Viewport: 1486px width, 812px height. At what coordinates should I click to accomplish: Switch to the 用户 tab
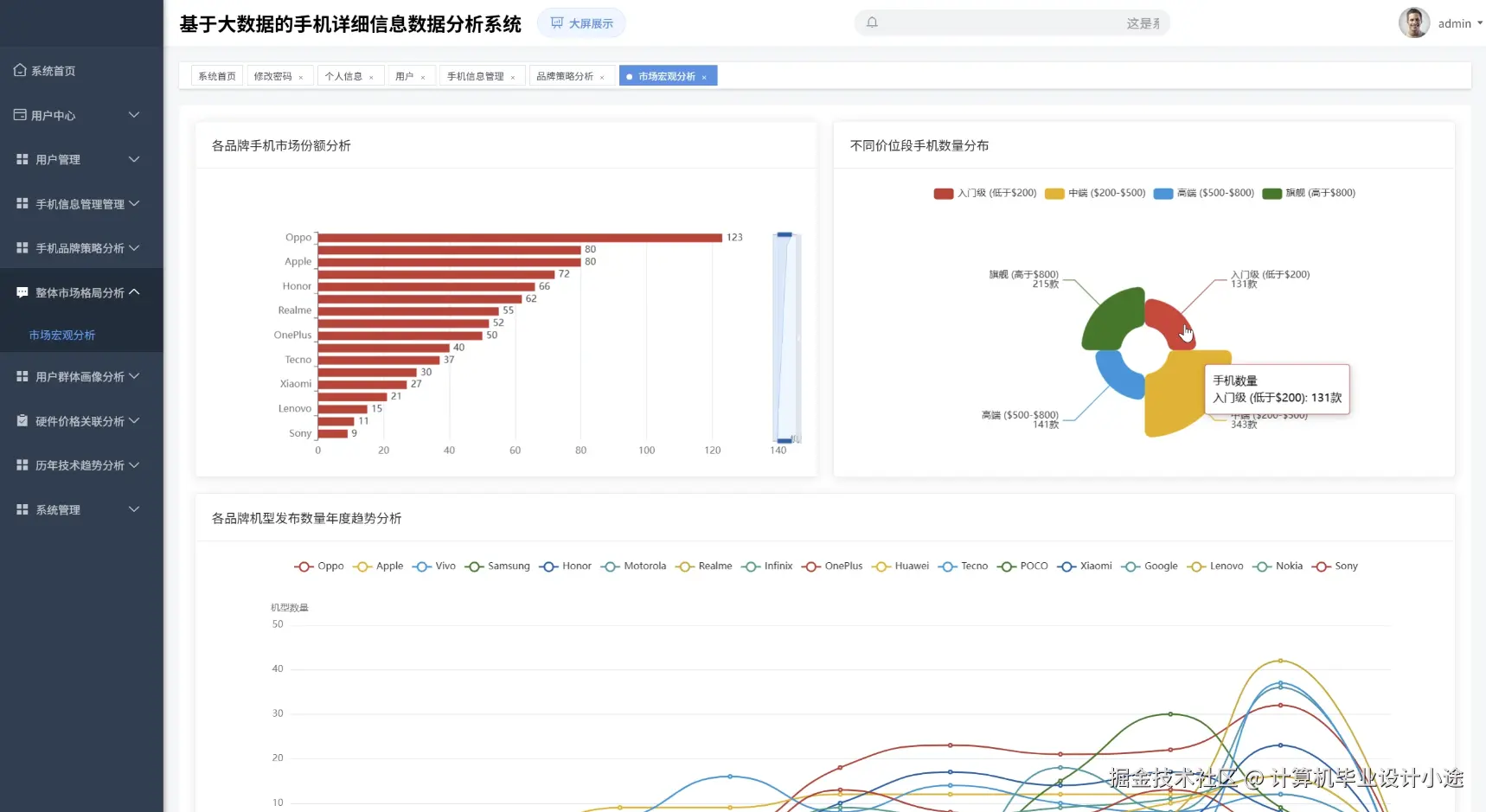click(404, 76)
